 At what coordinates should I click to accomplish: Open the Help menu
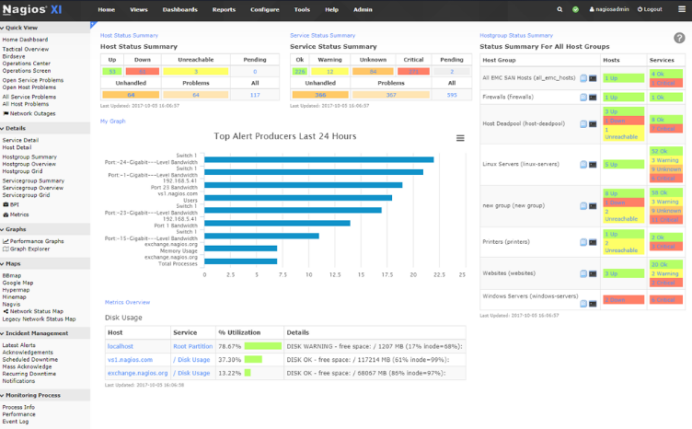(332, 9)
